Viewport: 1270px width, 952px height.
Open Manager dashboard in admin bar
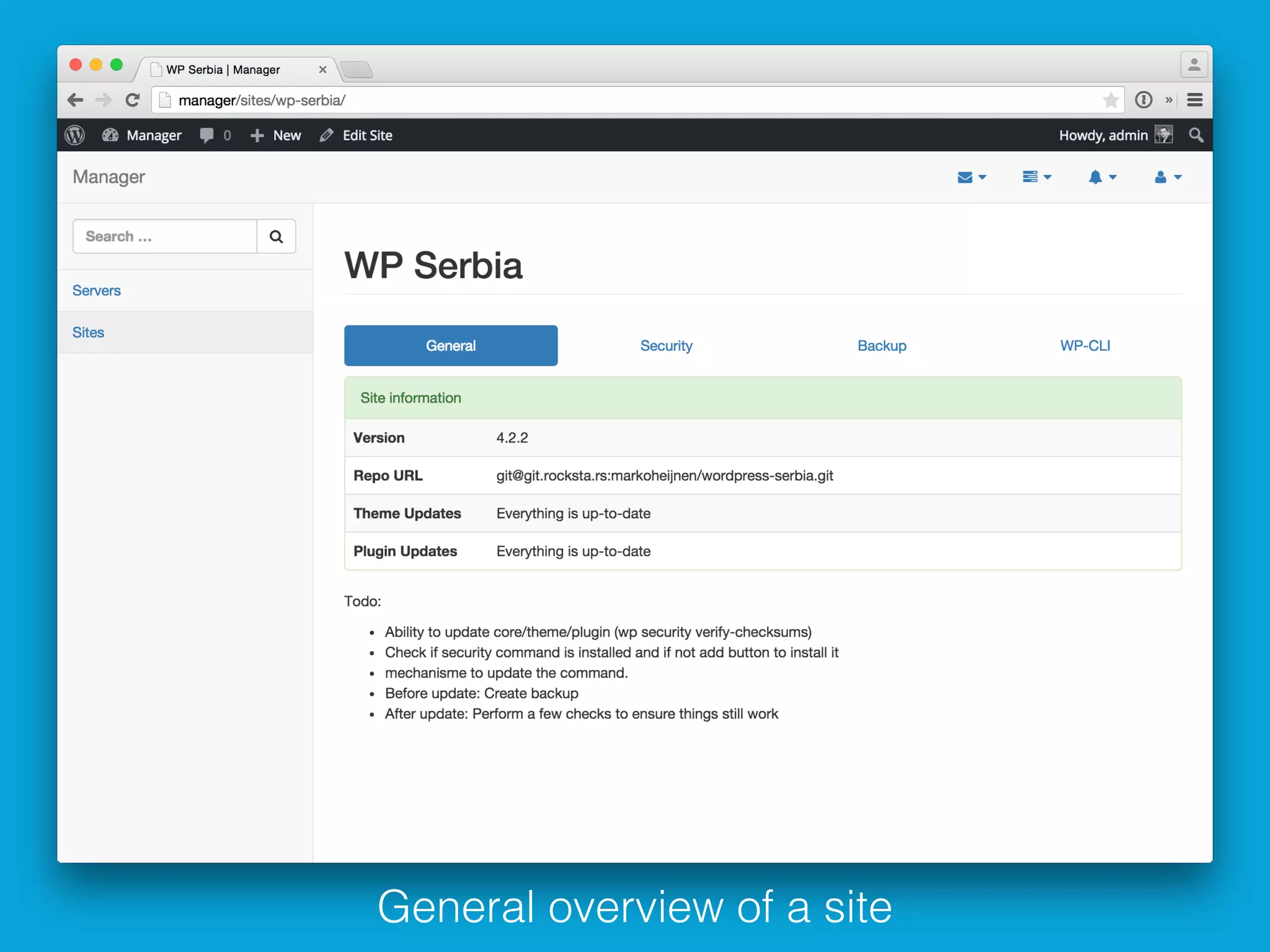click(x=142, y=135)
